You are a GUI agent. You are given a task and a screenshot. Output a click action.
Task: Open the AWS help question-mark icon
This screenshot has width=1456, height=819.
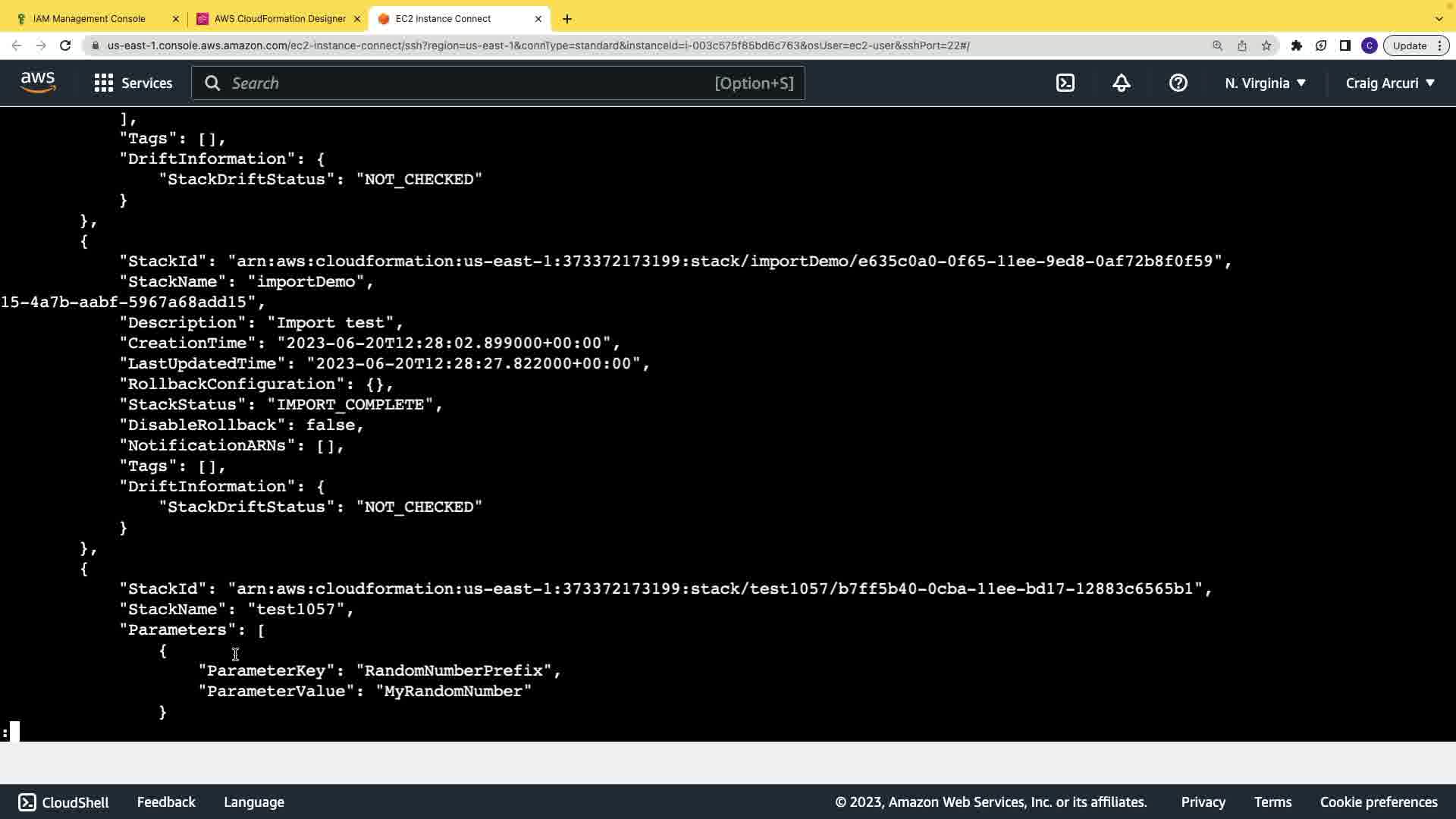pyautogui.click(x=1178, y=83)
